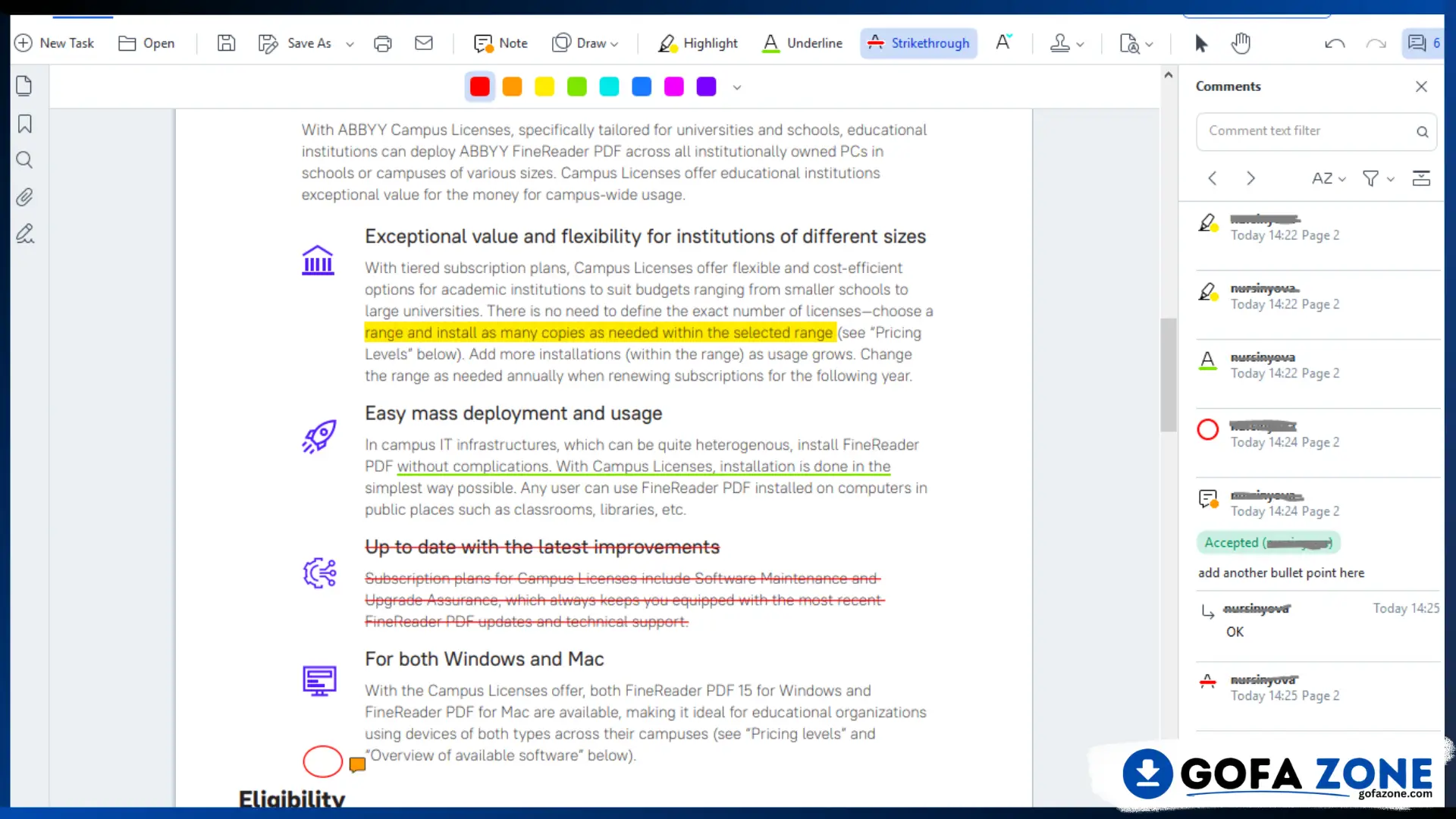
Task: Choose Save As in the toolbar
Action: 295,43
